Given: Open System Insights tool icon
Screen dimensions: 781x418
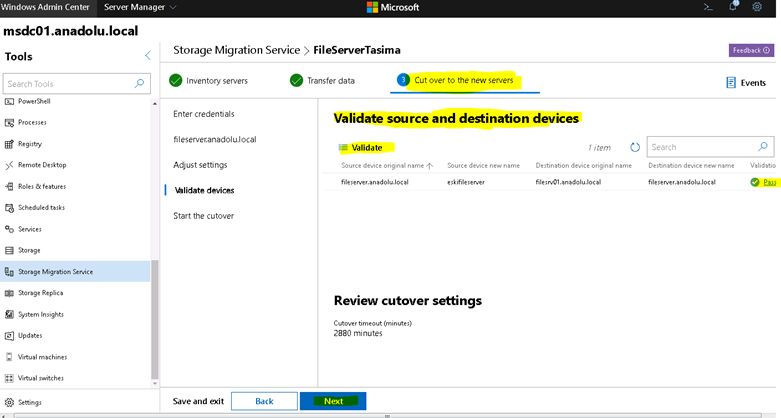Looking at the screenshot, I should pyautogui.click(x=9, y=314).
